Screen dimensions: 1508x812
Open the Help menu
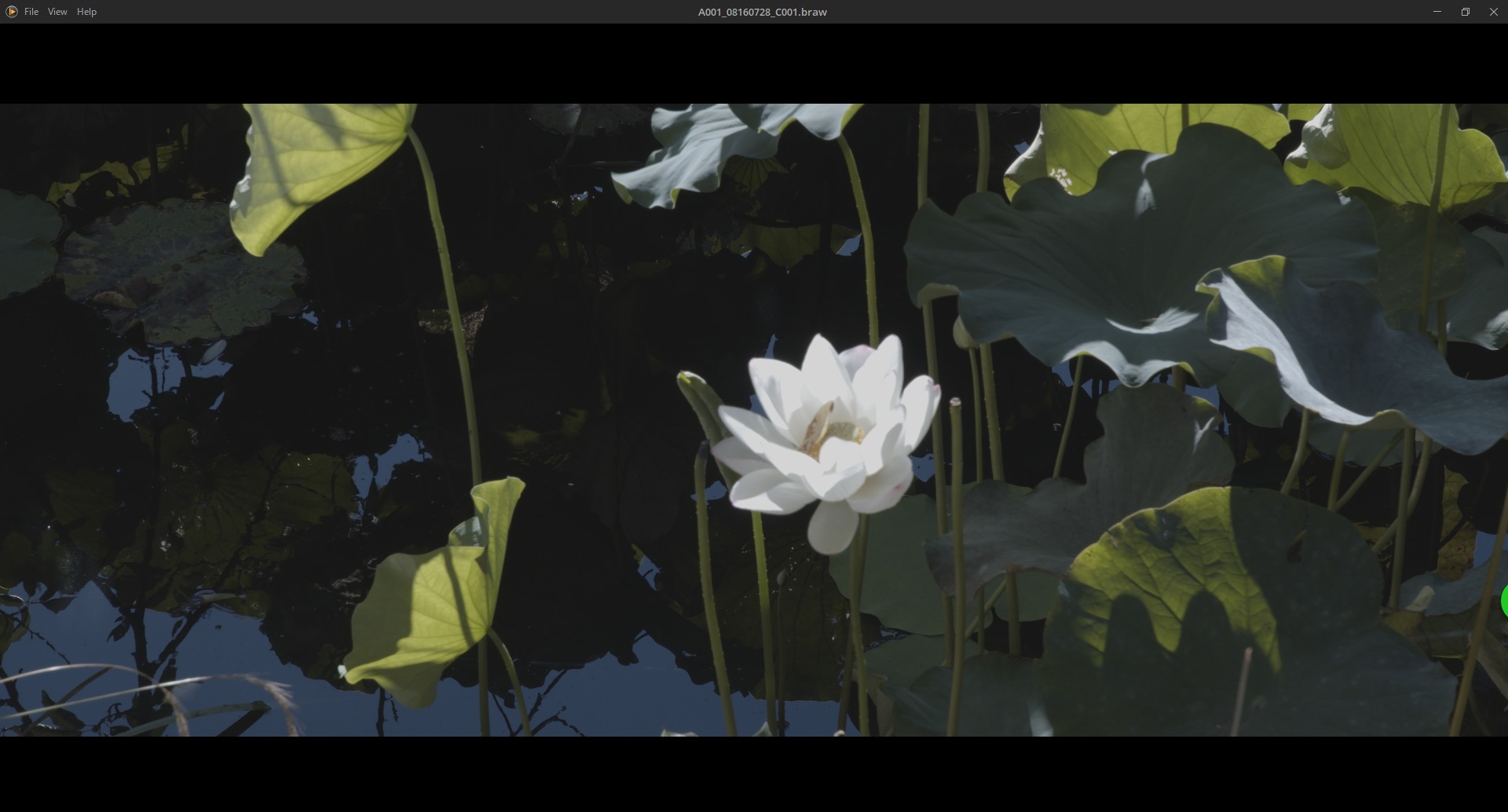pyautogui.click(x=86, y=12)
